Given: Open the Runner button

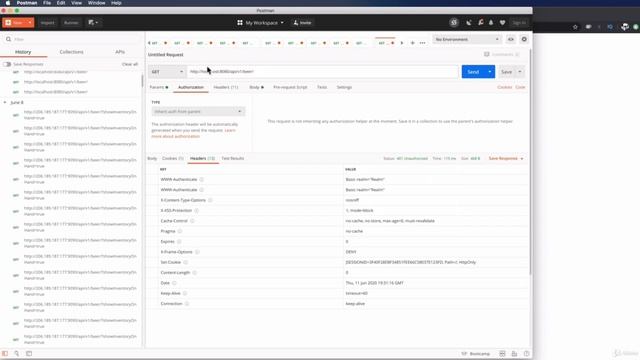Looking at the screenshot, I should 71,23.
